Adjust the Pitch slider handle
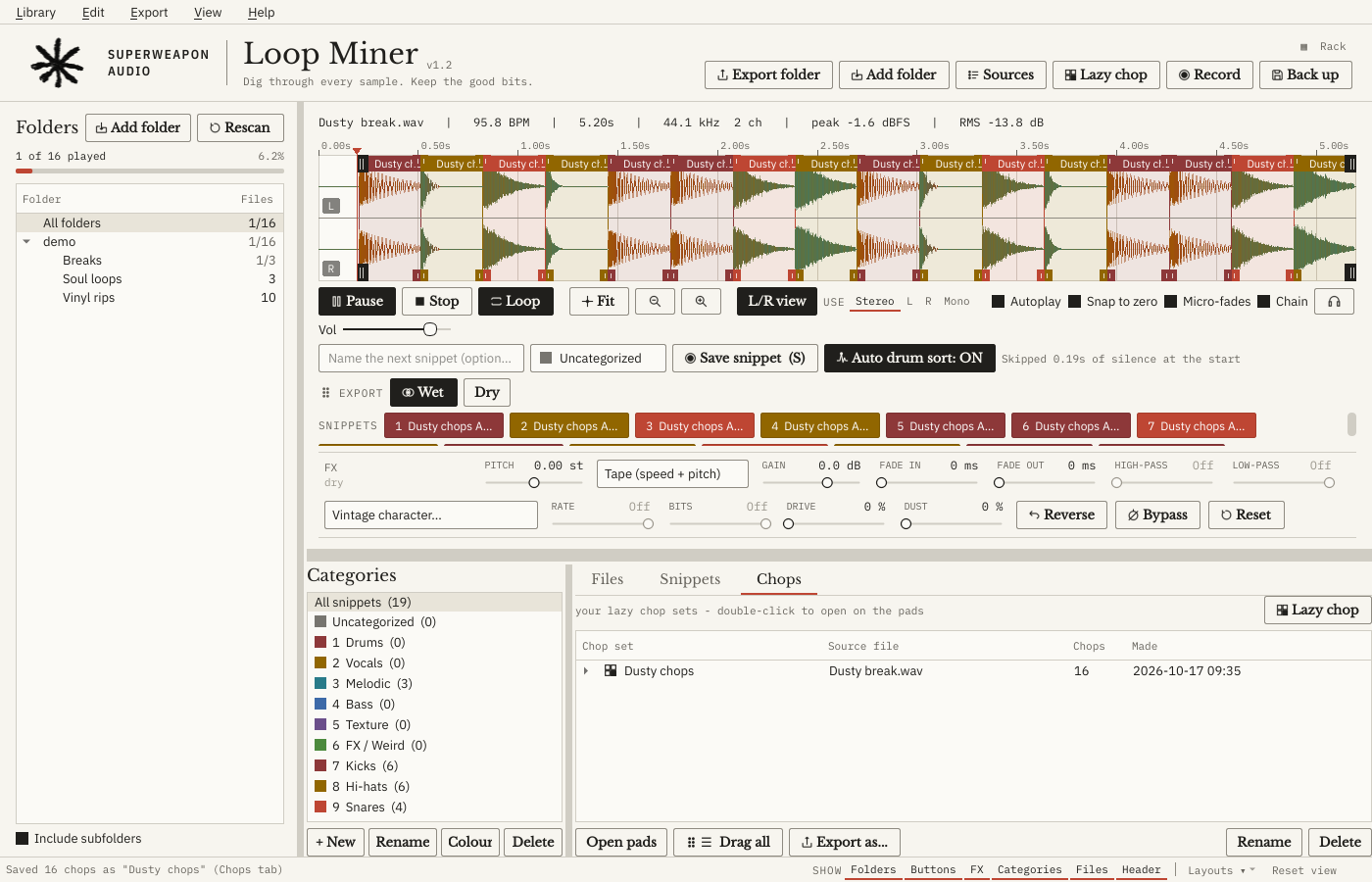This screenshot has height=882, width=1372. (534, 482)
